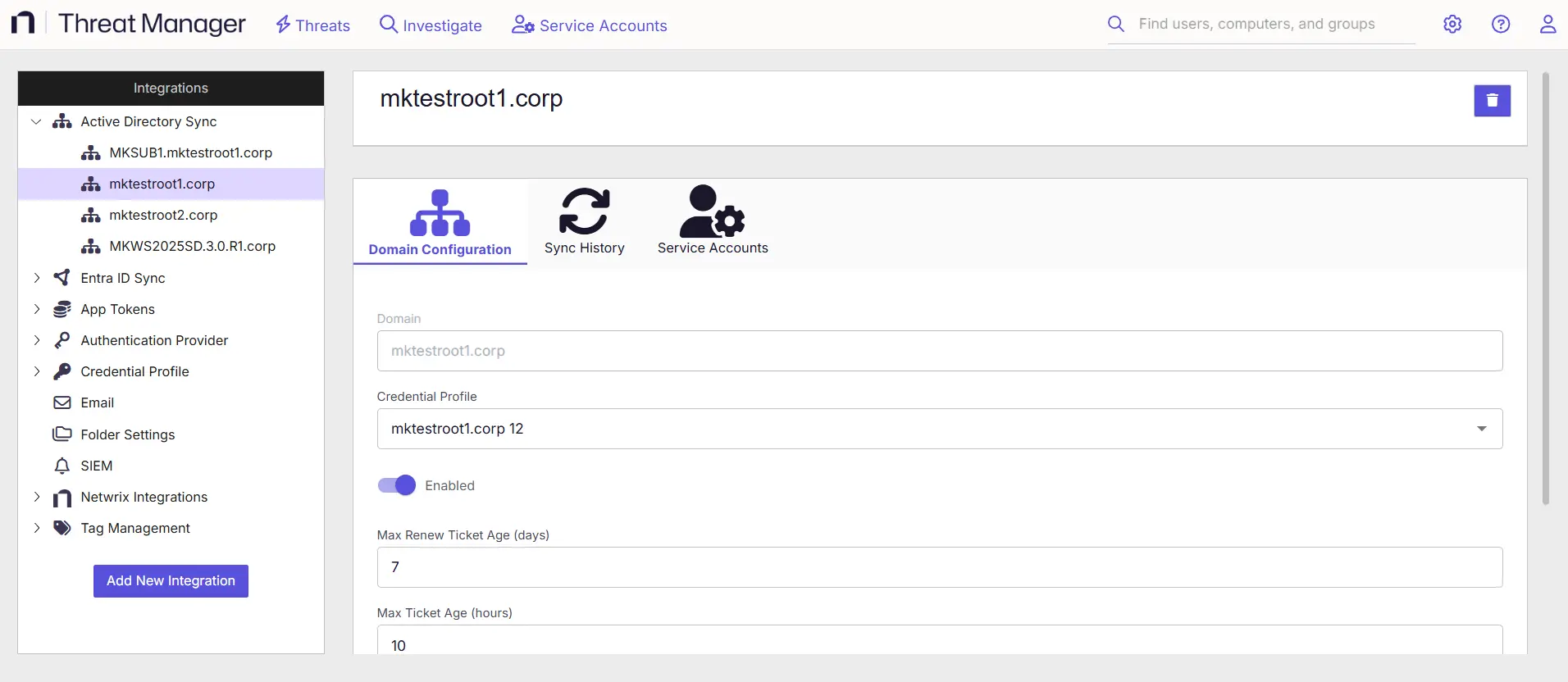
Task: Expand the App Tokens node
Action: (36, 309)
